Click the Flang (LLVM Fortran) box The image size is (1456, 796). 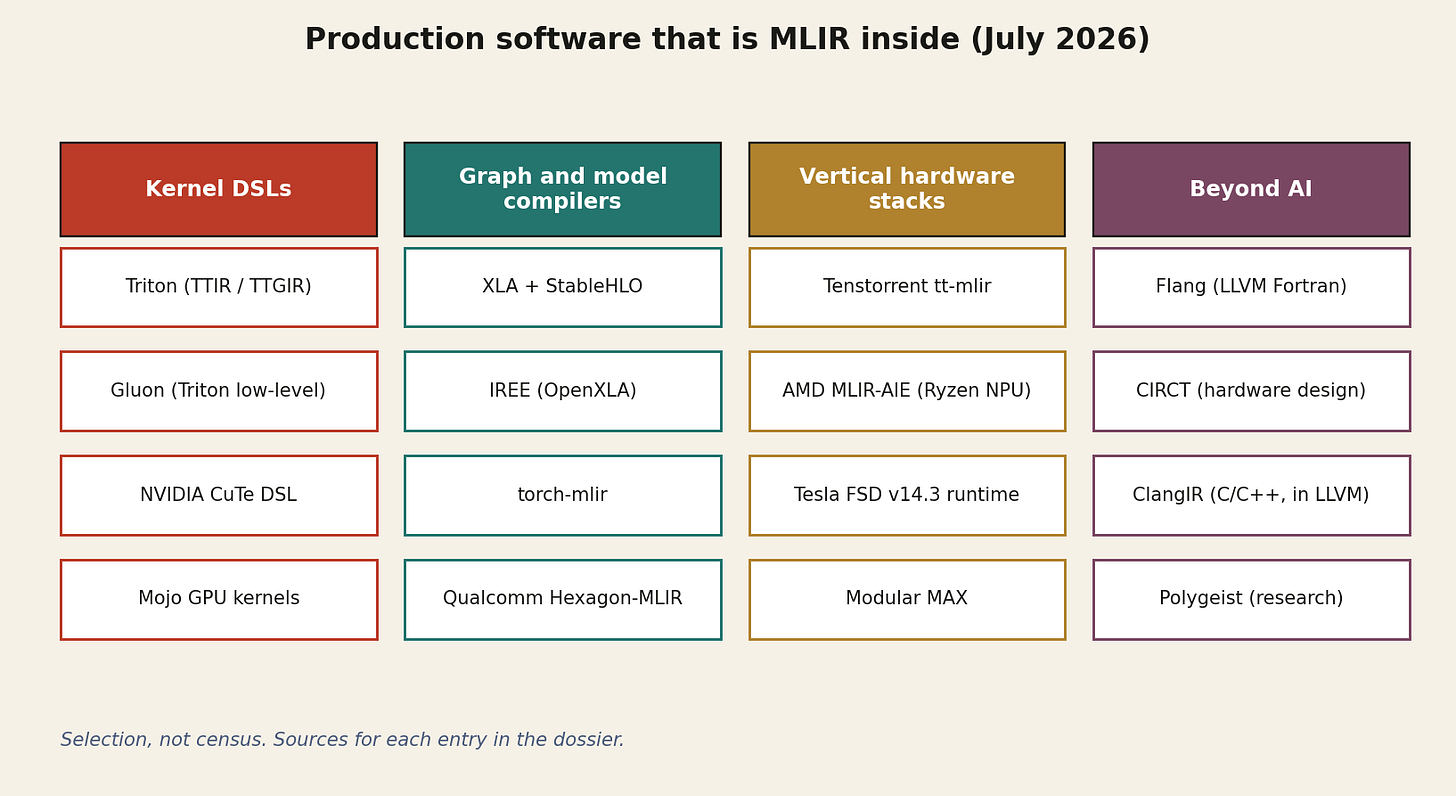[1251, 287]
